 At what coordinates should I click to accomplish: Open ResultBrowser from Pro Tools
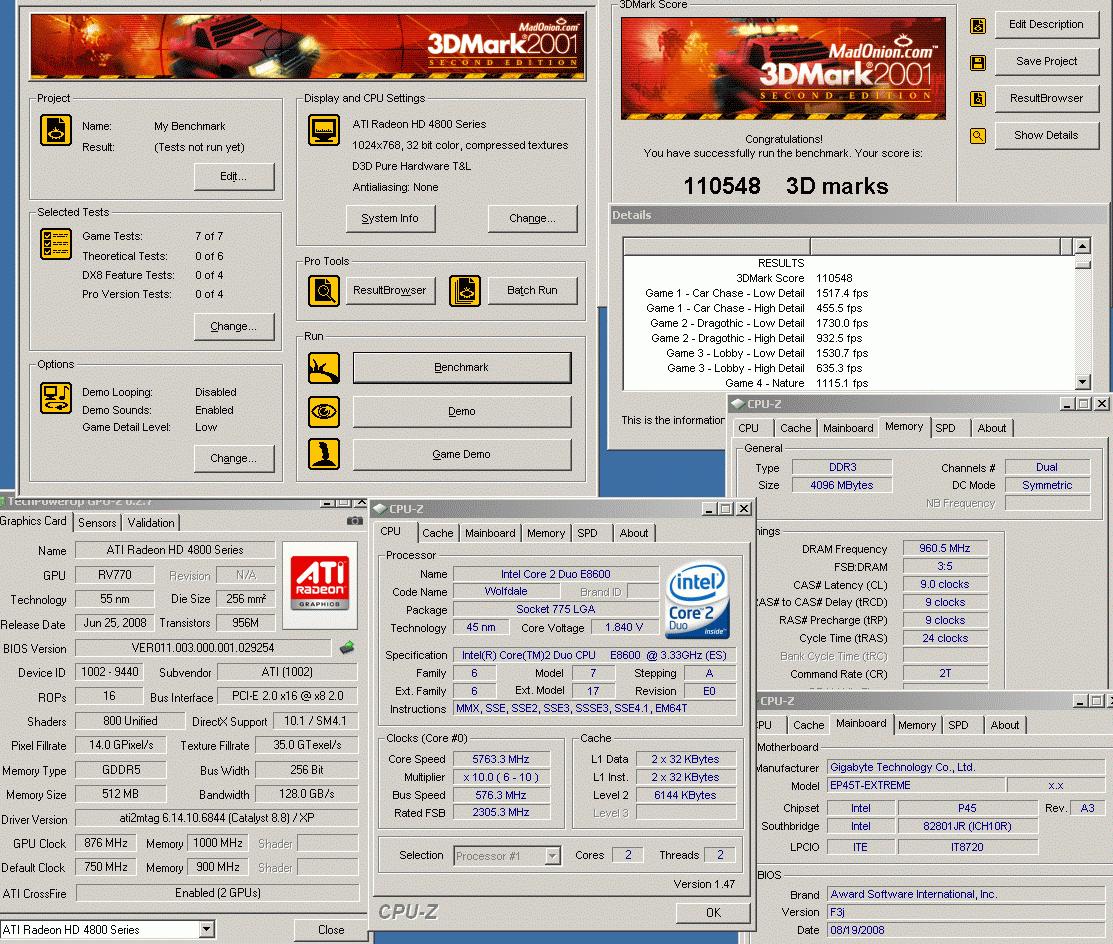[x=390, y=290]
